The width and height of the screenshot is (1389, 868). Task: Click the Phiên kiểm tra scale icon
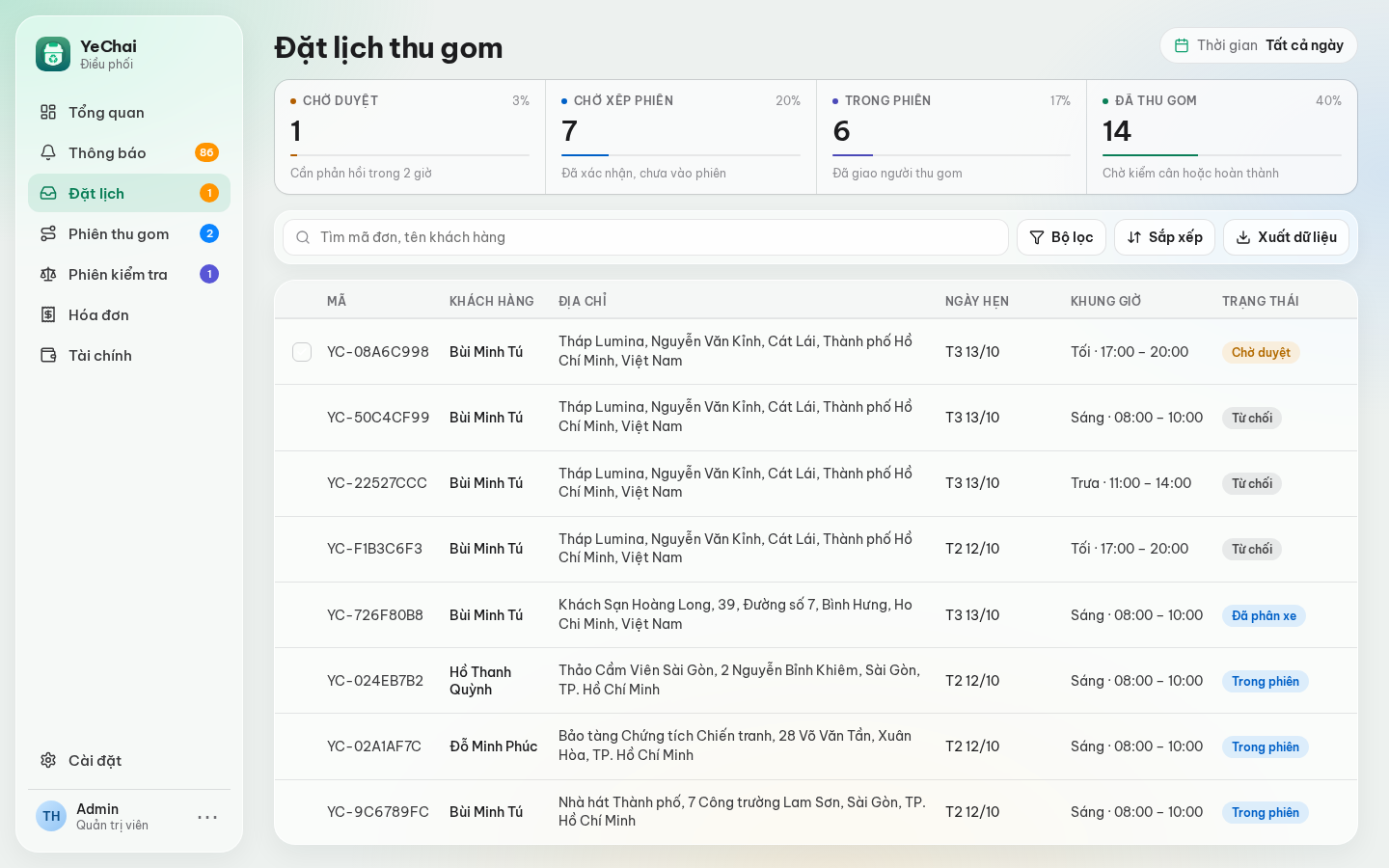[48, 274]
